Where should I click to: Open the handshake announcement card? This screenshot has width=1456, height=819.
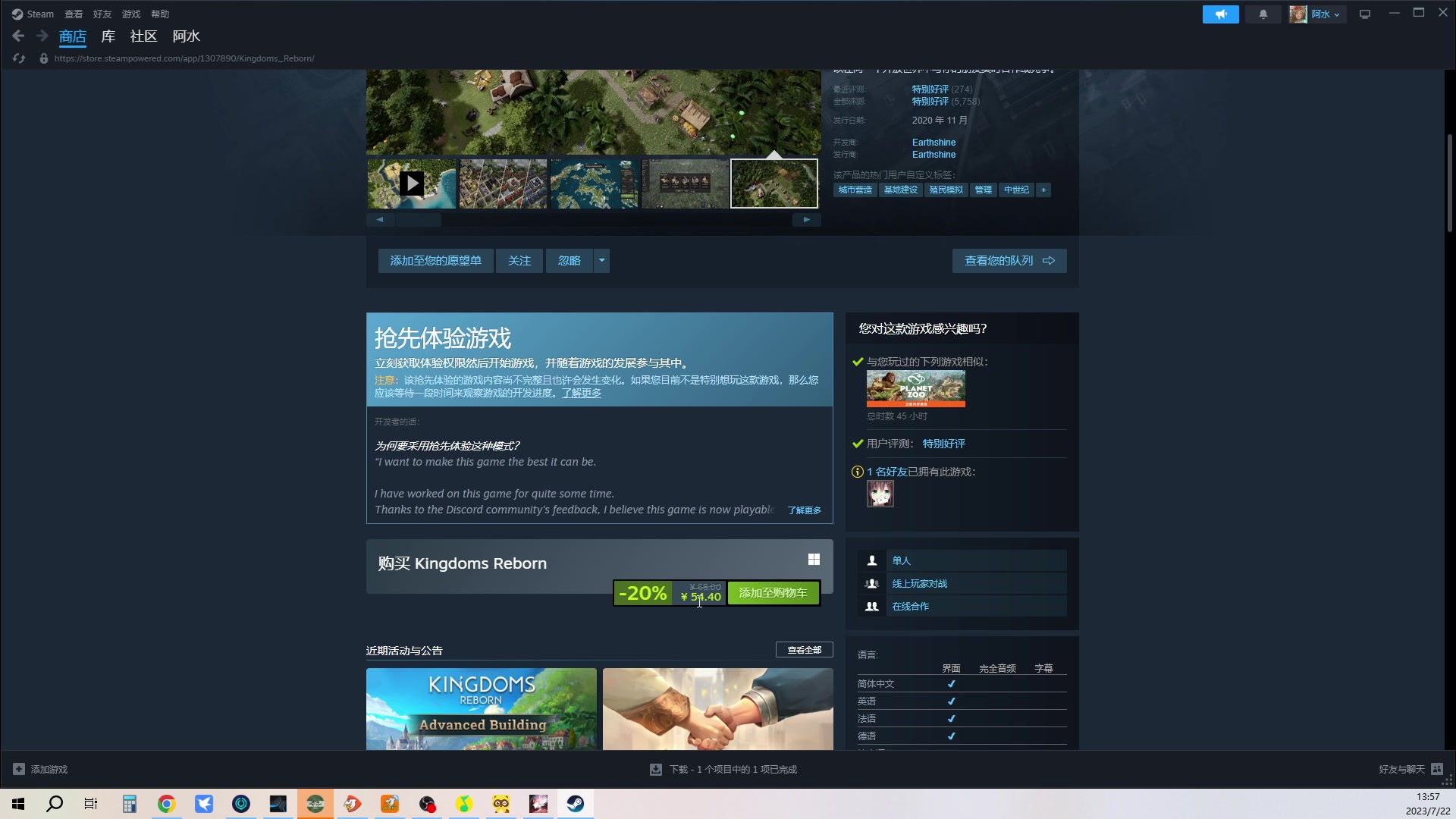717,709
